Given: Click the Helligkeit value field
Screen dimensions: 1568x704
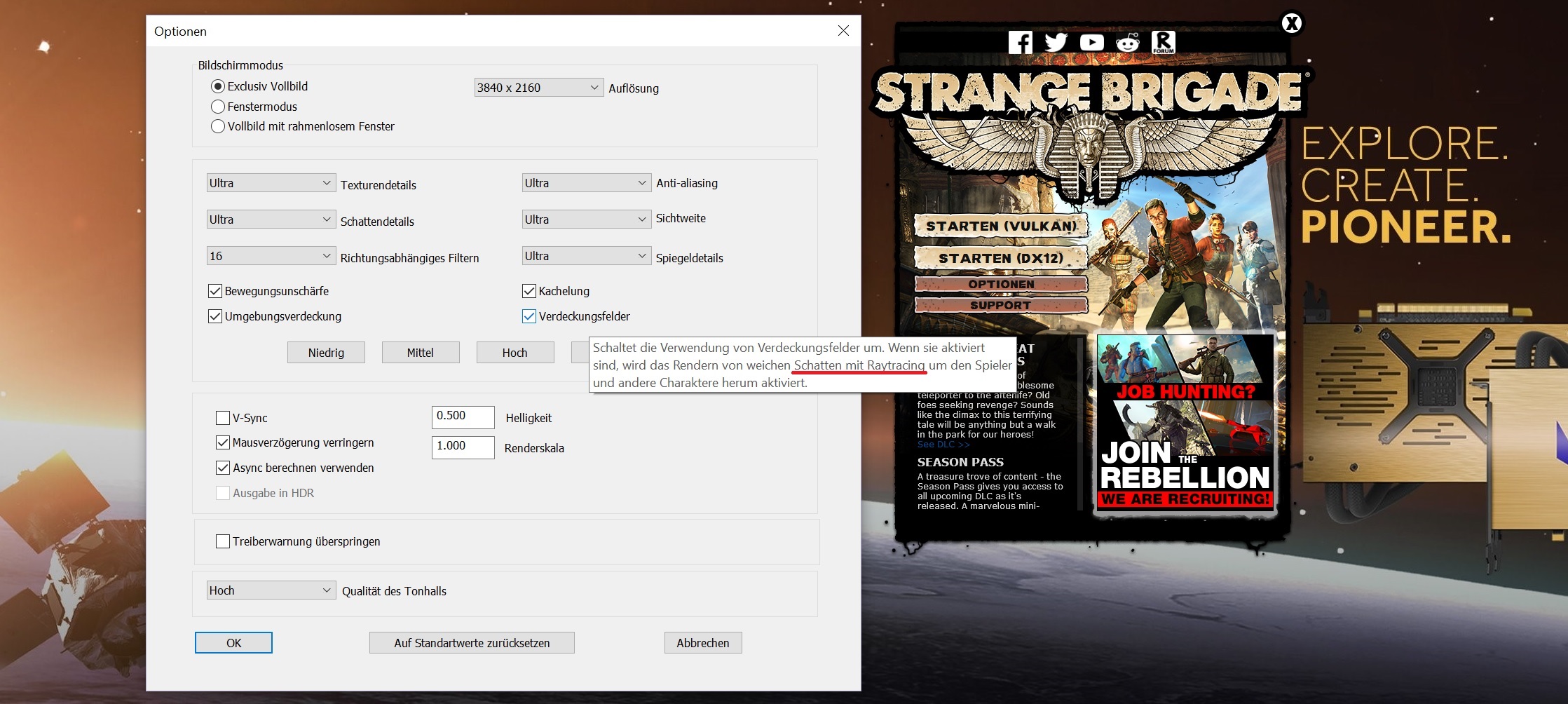Looking at the screenshot, I should (463, 417).
